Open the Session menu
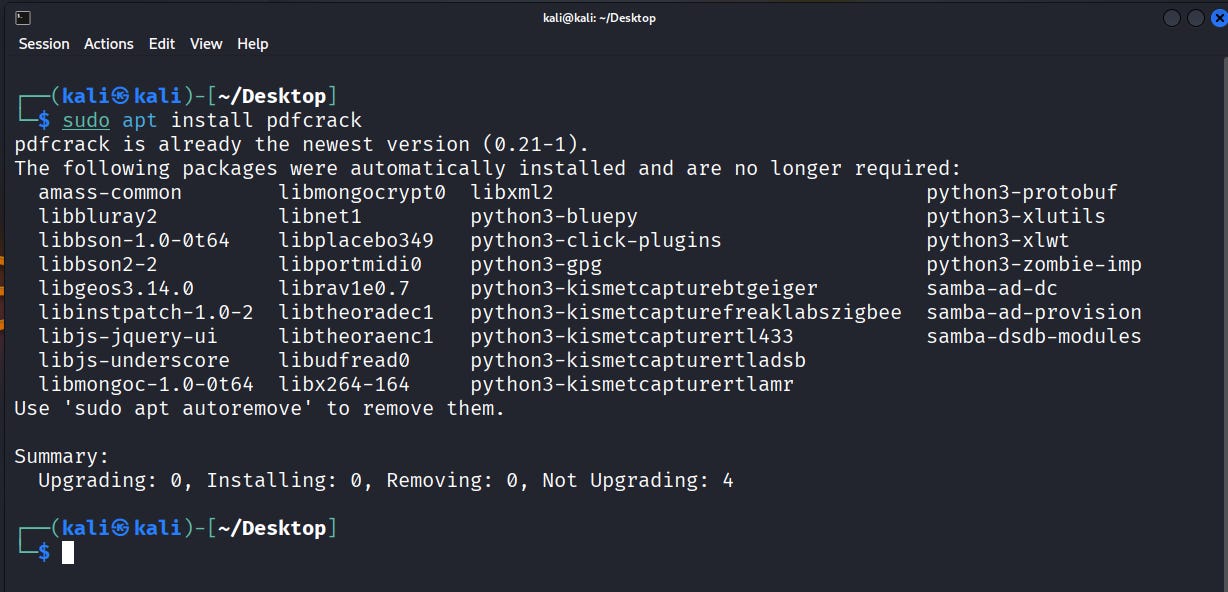 43,44
